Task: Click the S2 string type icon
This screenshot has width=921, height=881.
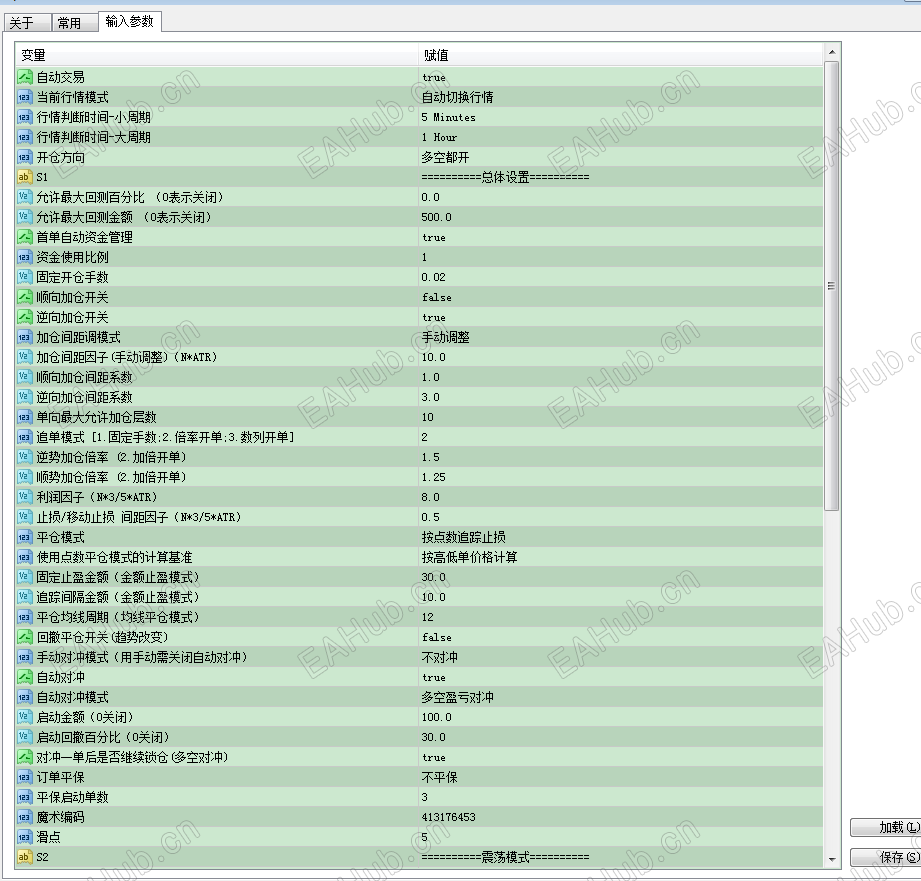Action: (x=24, y=857)
